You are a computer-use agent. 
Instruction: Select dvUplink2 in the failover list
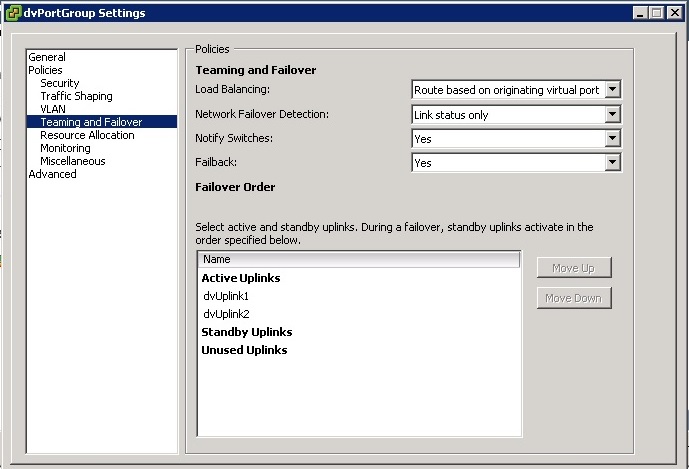tap(226, 315)
